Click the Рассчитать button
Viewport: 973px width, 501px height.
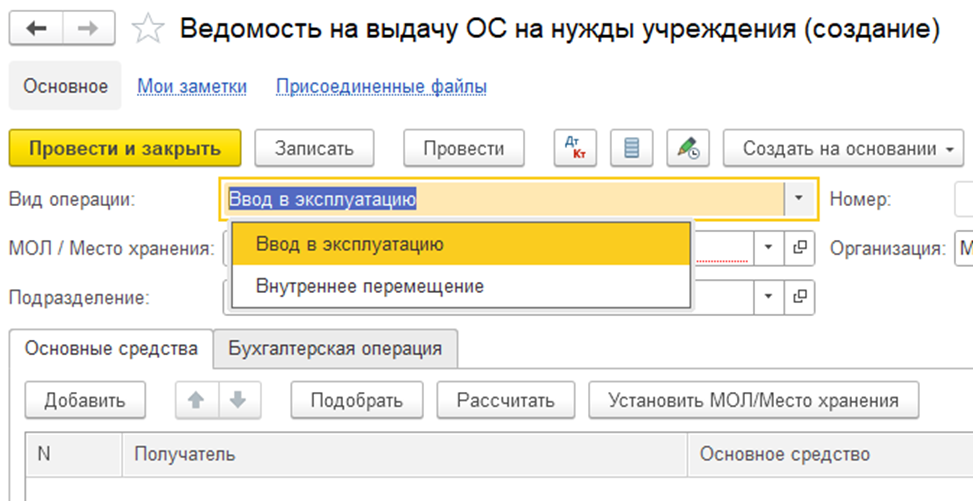(x=506, y=400)
